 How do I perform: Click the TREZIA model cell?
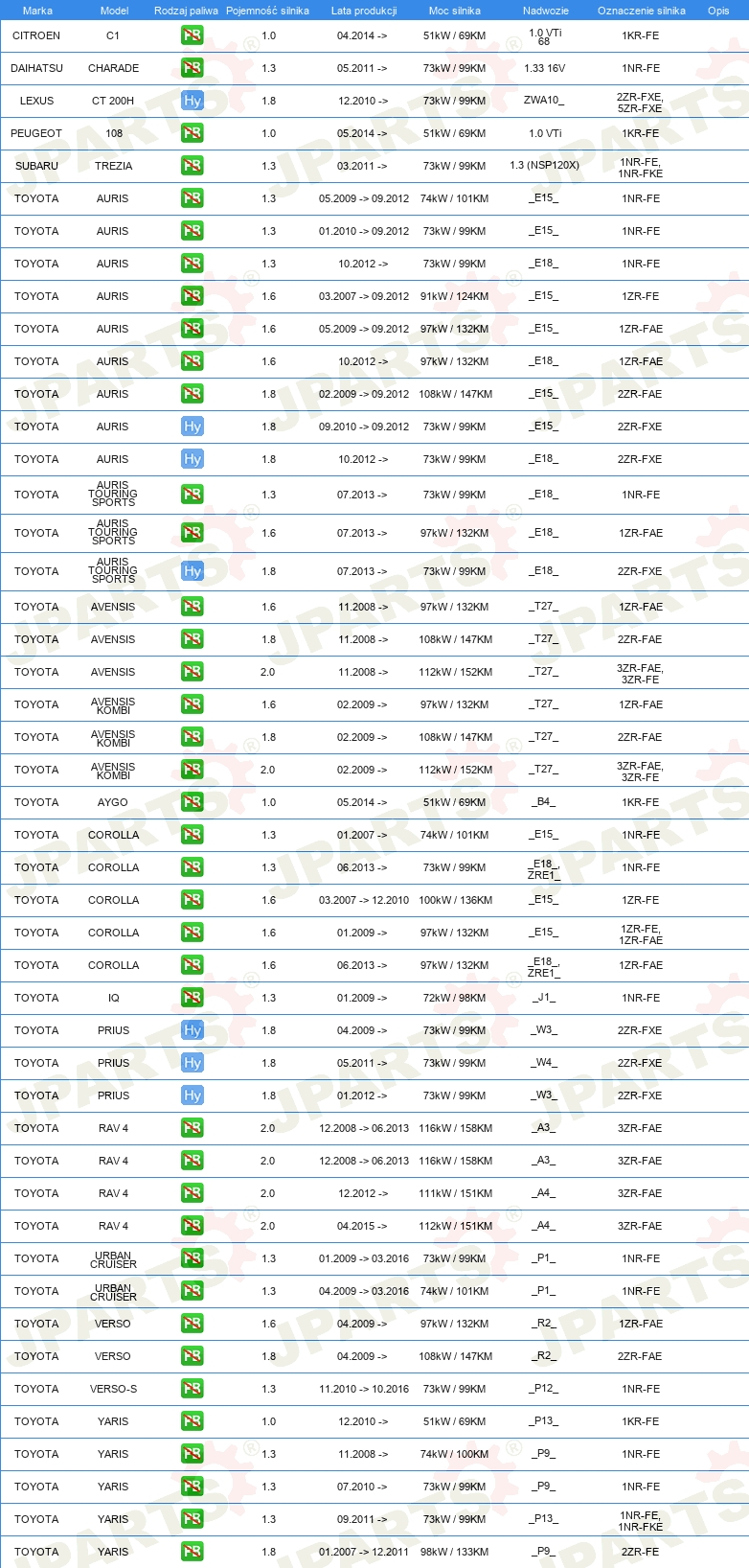[114, 166]
